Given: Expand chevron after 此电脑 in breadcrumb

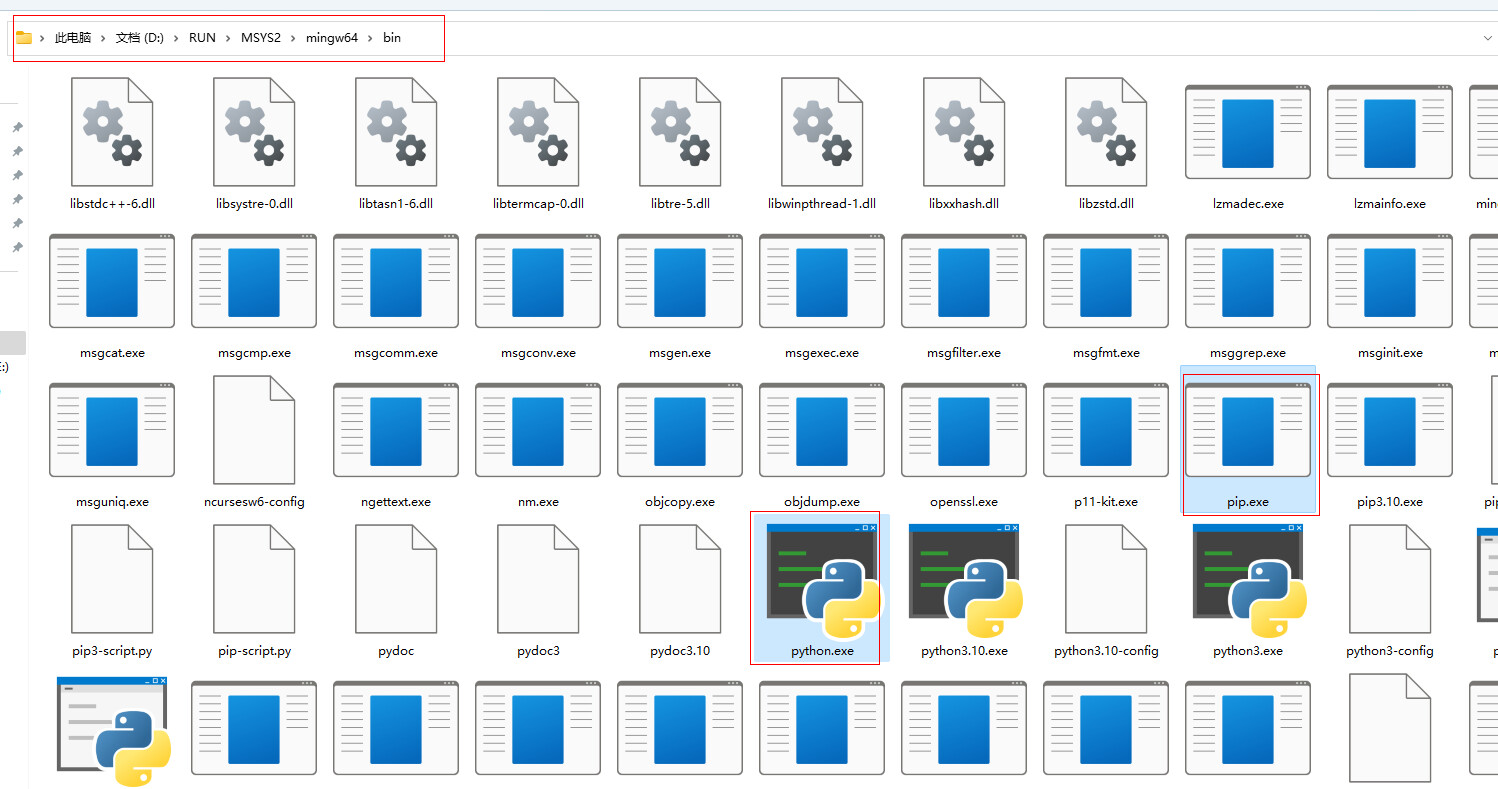Looking at the screenshot, I should point(104,38).
